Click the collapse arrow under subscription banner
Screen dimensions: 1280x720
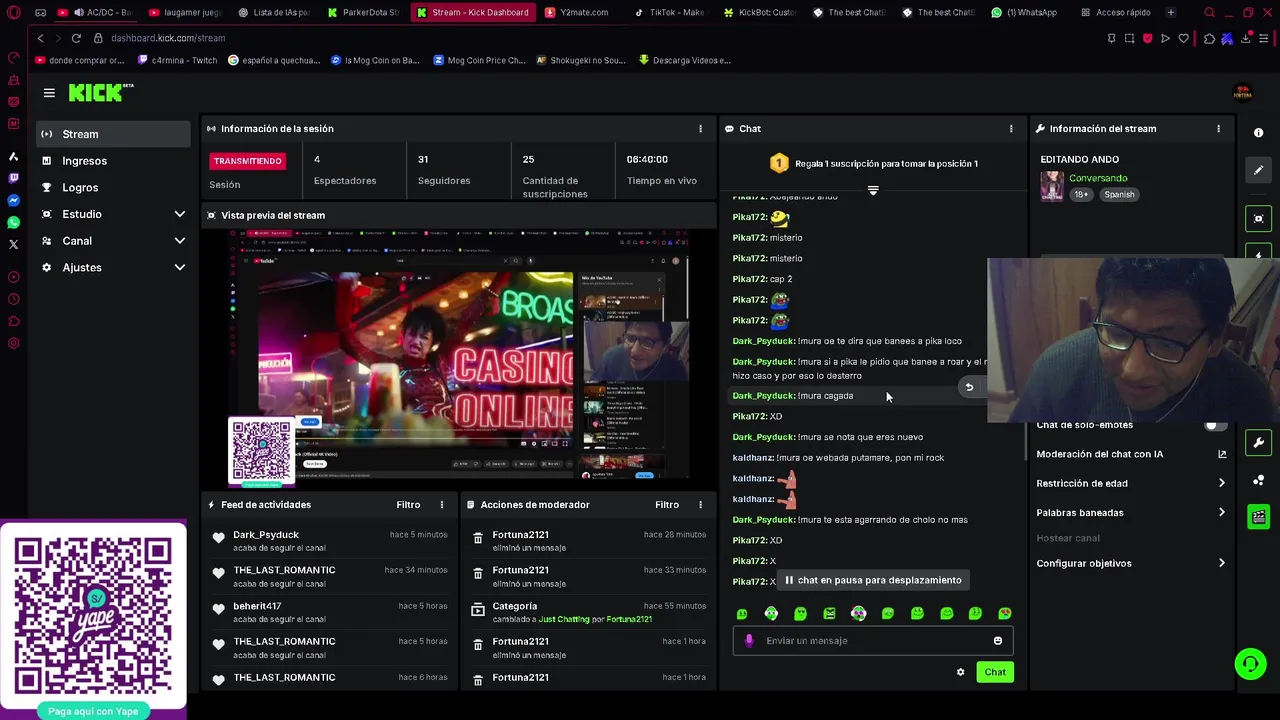873,190
